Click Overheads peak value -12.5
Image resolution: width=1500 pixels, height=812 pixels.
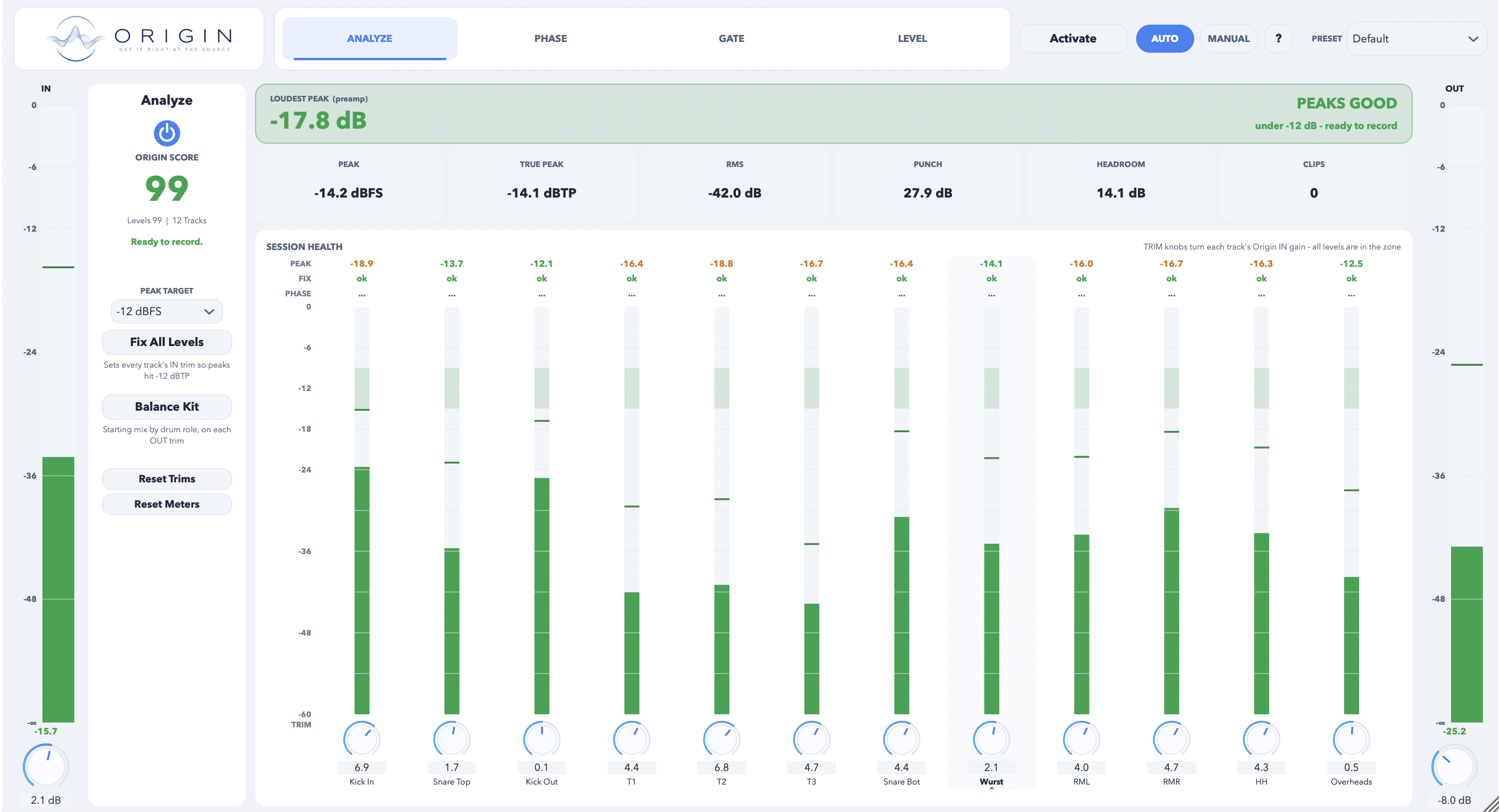click(1352, 264)
